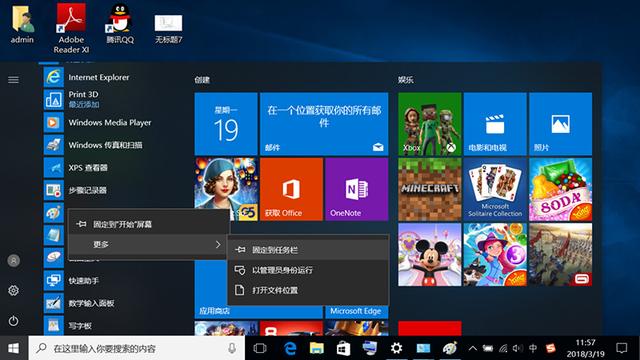Image resolution: width=640 pixels, height=360 pixels.
Task: Open the battle strategy game tile
Action: click(560, 255)
